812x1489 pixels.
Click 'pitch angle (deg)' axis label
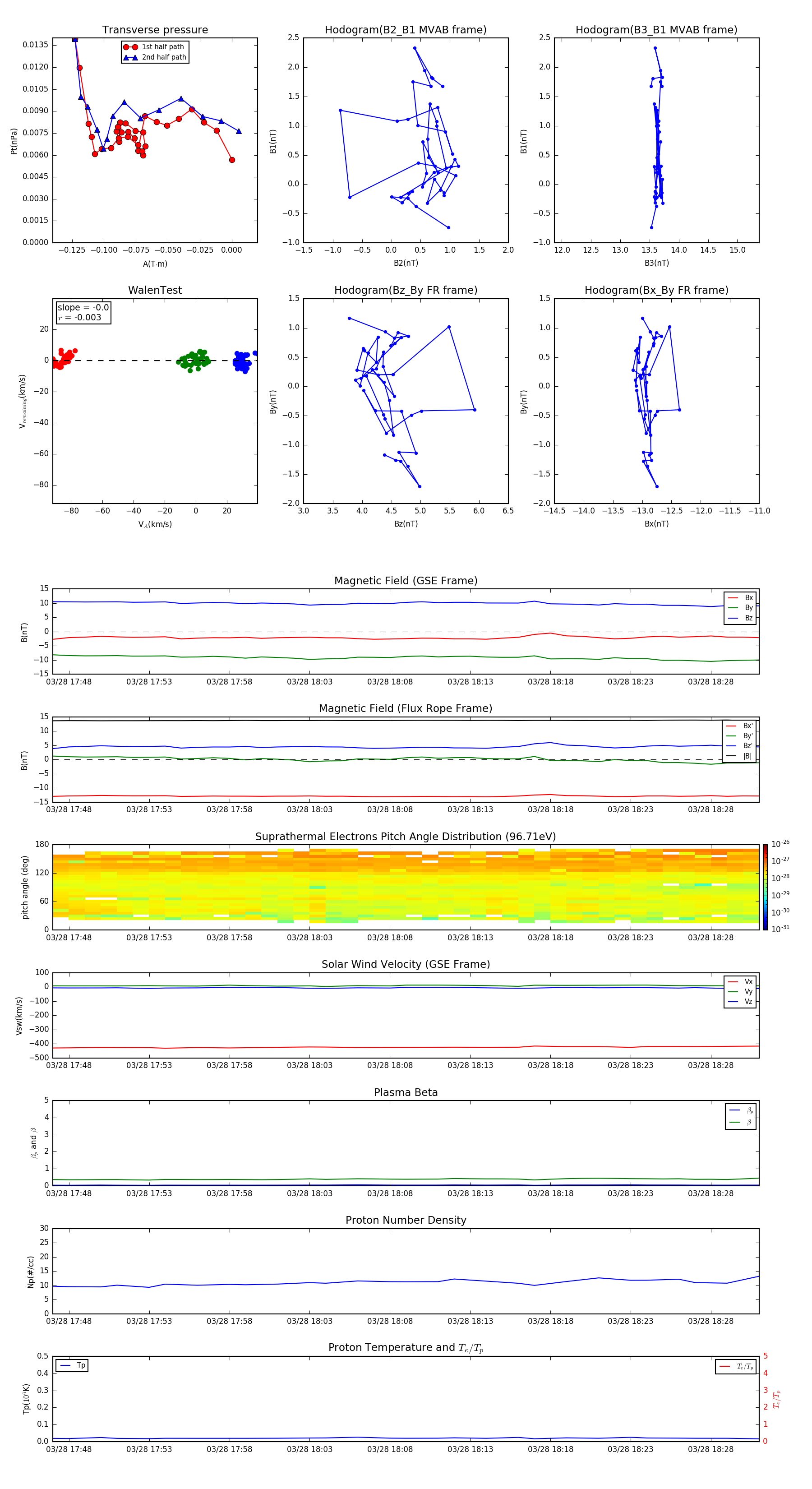25,887
